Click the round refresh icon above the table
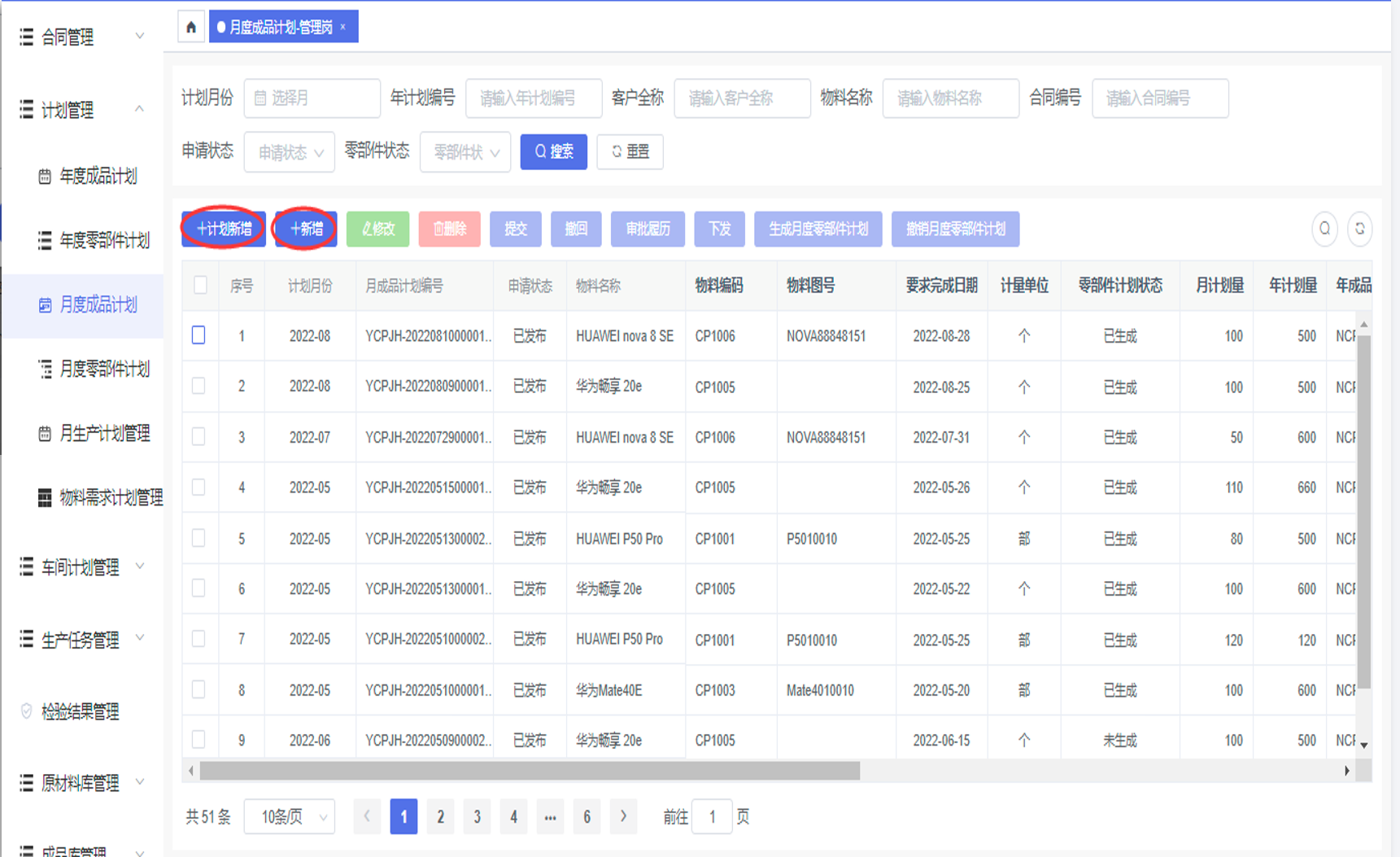The height and width of the screenshot is (857, 1400). [x=1359, y=229]
